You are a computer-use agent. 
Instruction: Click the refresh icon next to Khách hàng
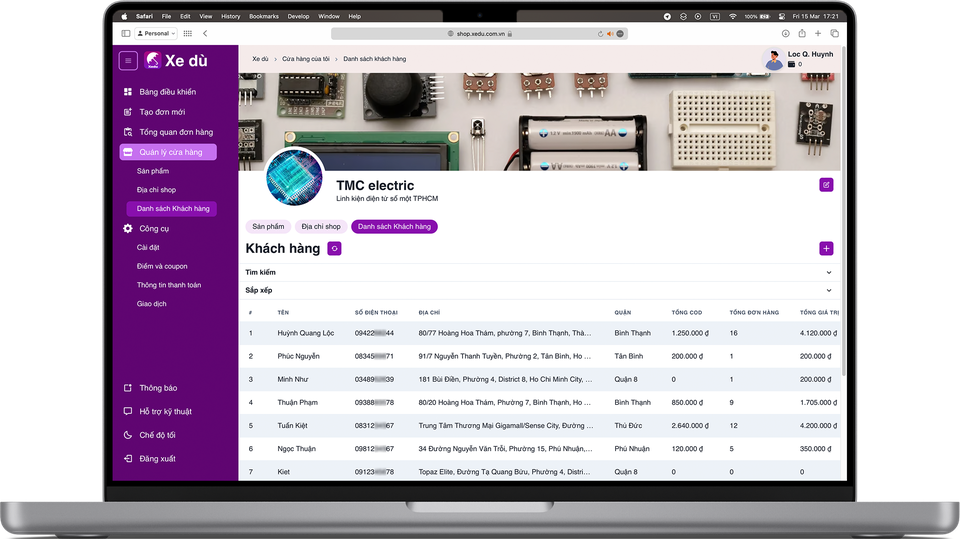[334, 249]
